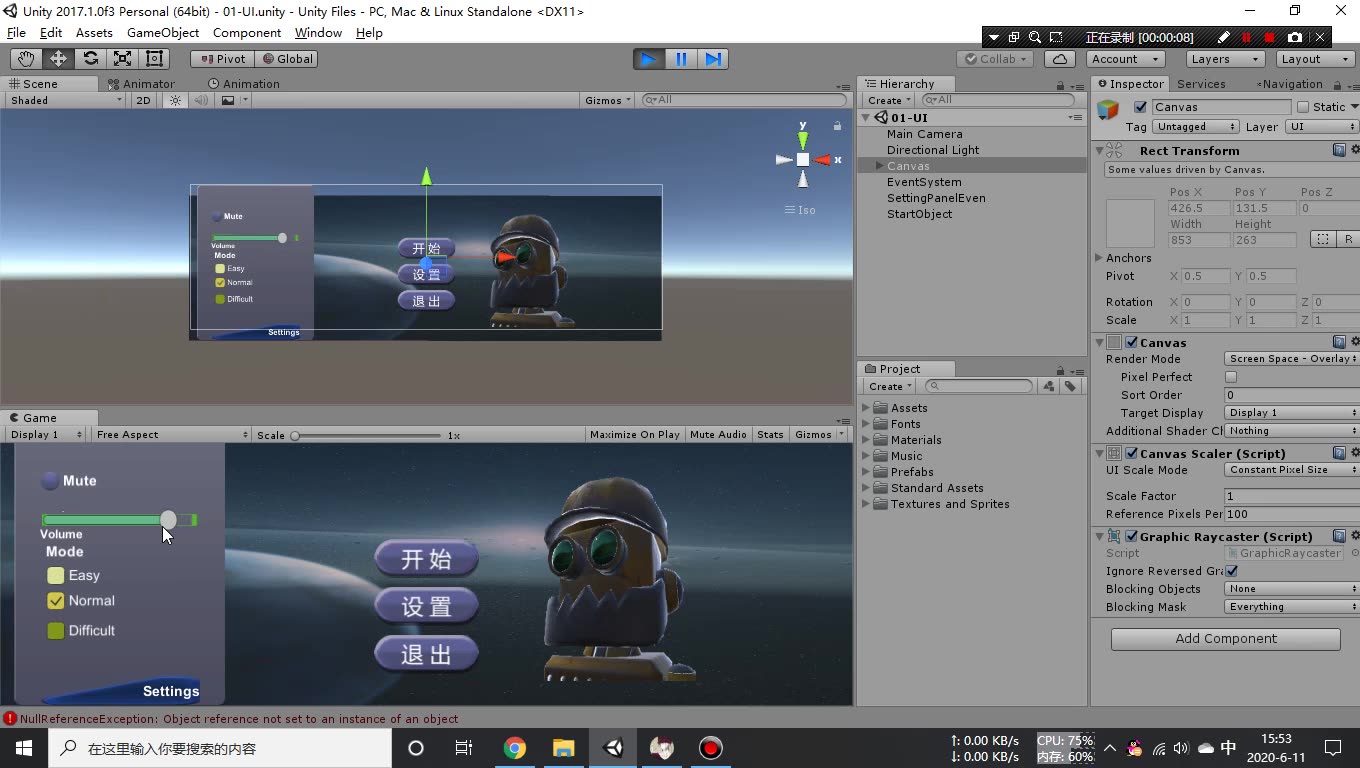Open the Blocking Objects dropdown

[x=1290, y=589]
